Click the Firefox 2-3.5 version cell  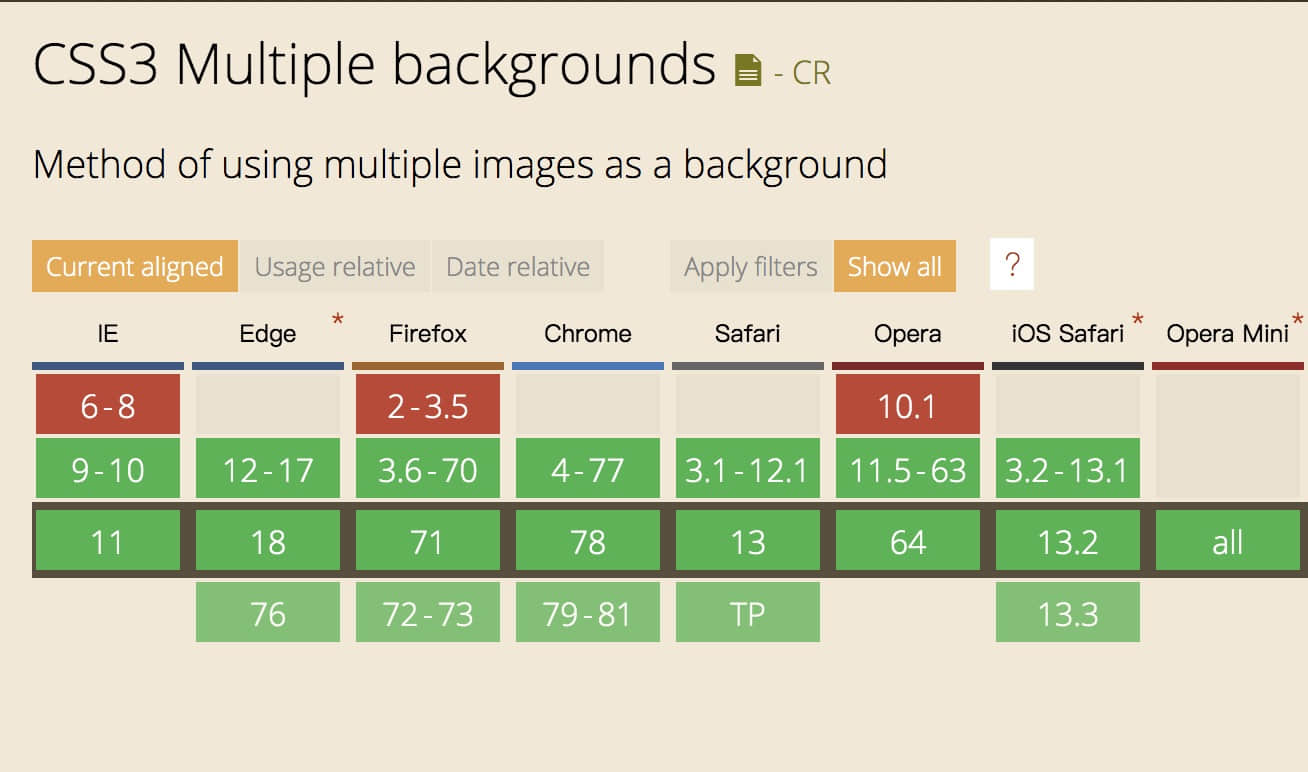pos(428,404)
